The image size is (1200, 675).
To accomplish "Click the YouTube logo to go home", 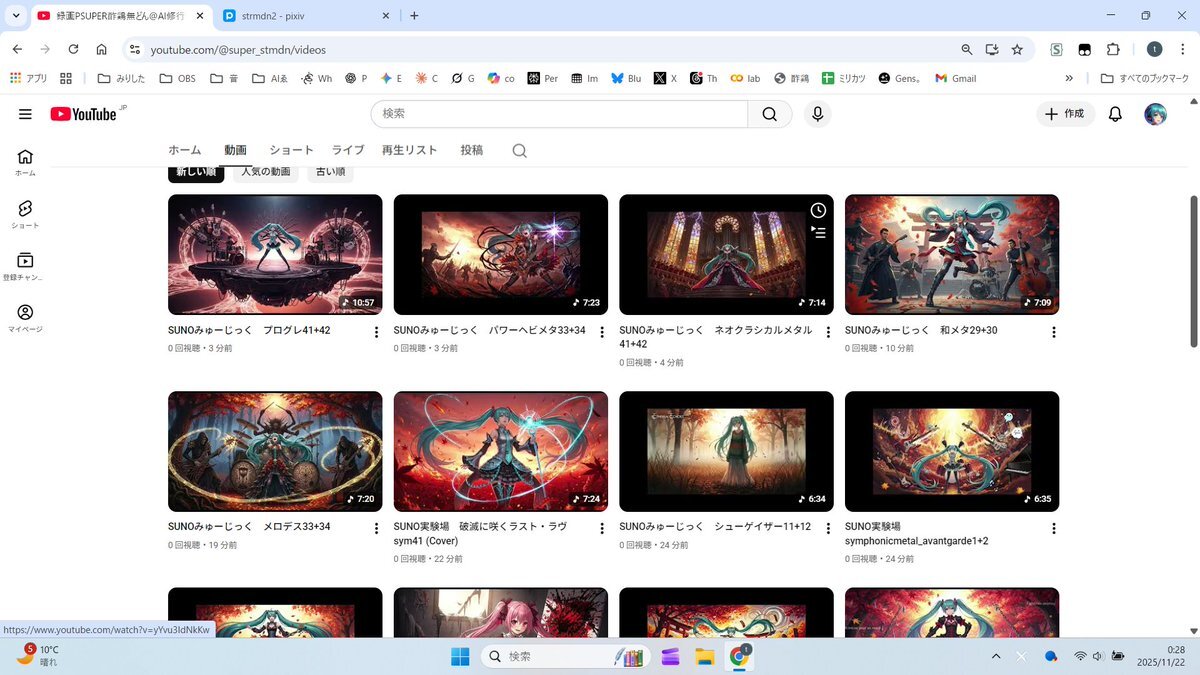I will tap(84, 114).
